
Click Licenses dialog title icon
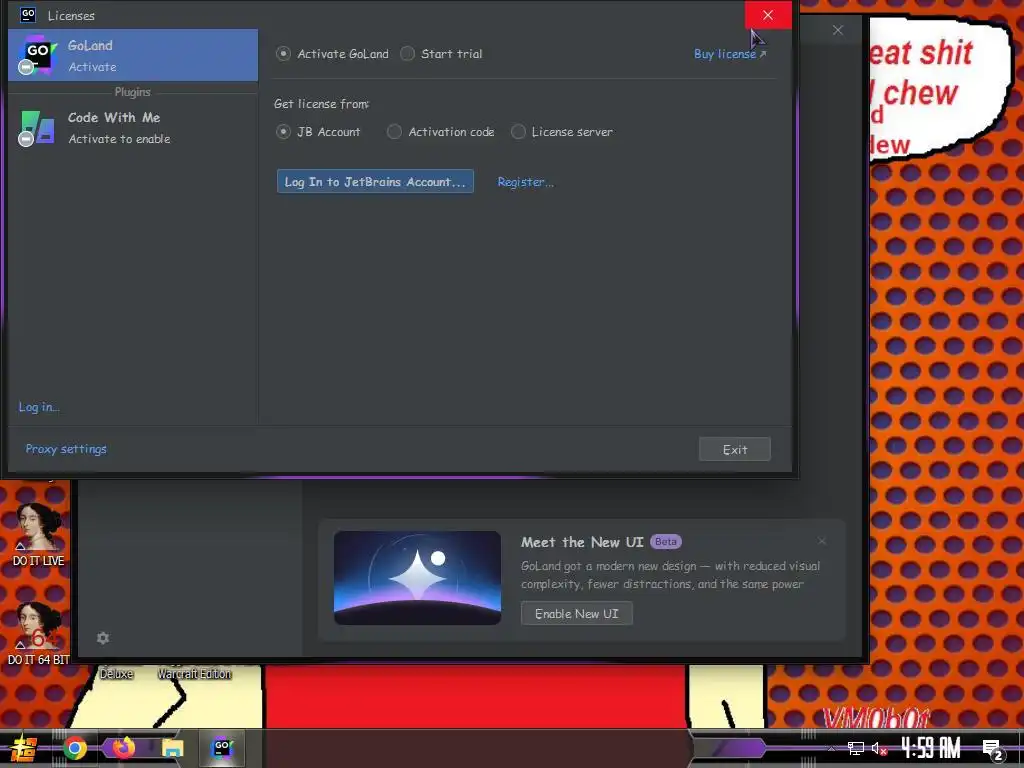click(x=28, y=14)
